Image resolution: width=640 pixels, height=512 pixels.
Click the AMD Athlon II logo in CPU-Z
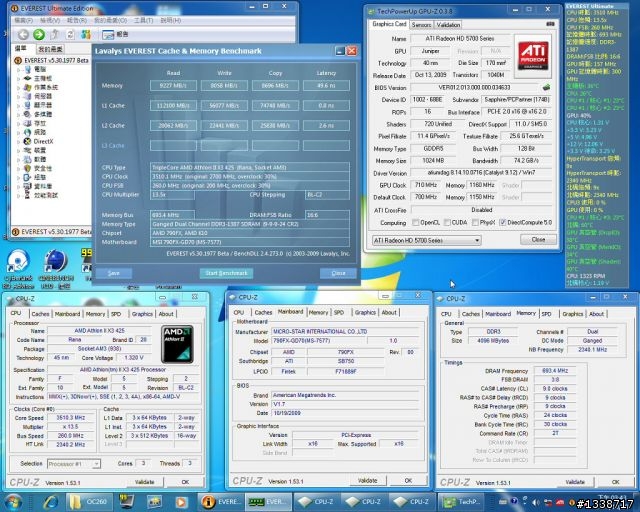[x=177, y=344]
